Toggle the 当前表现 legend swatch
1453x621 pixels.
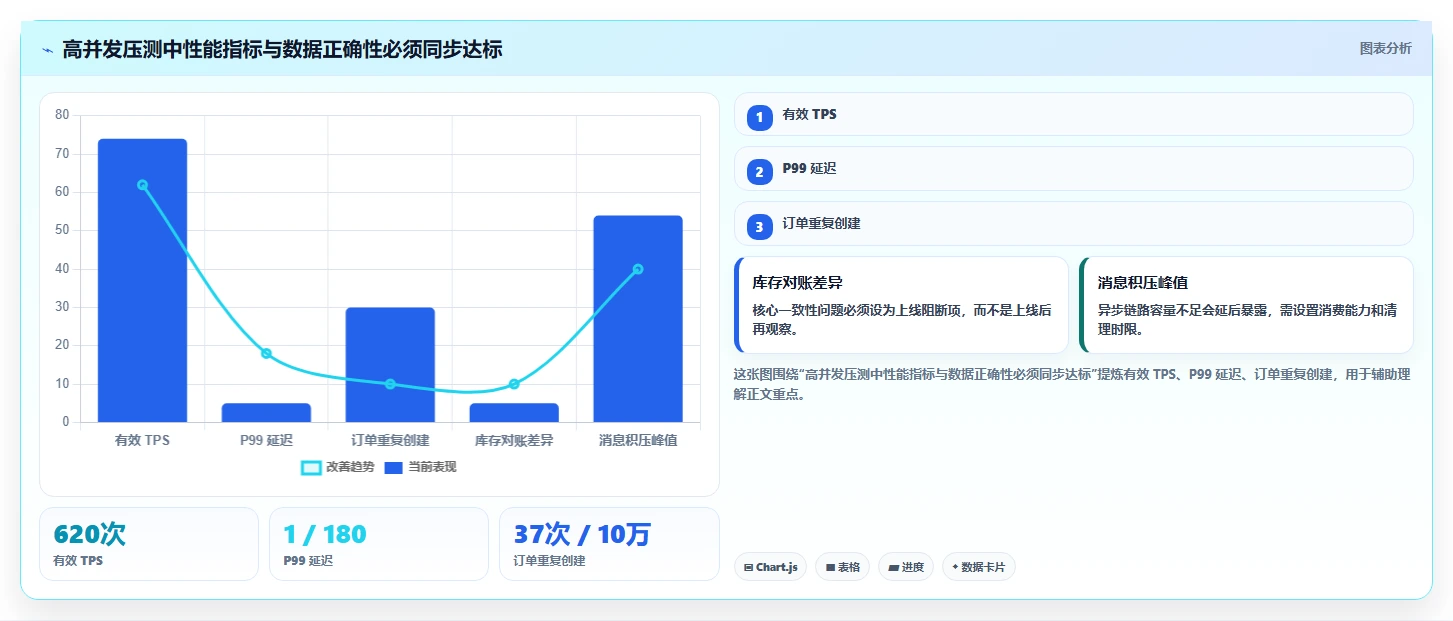[x=393, y=467]
